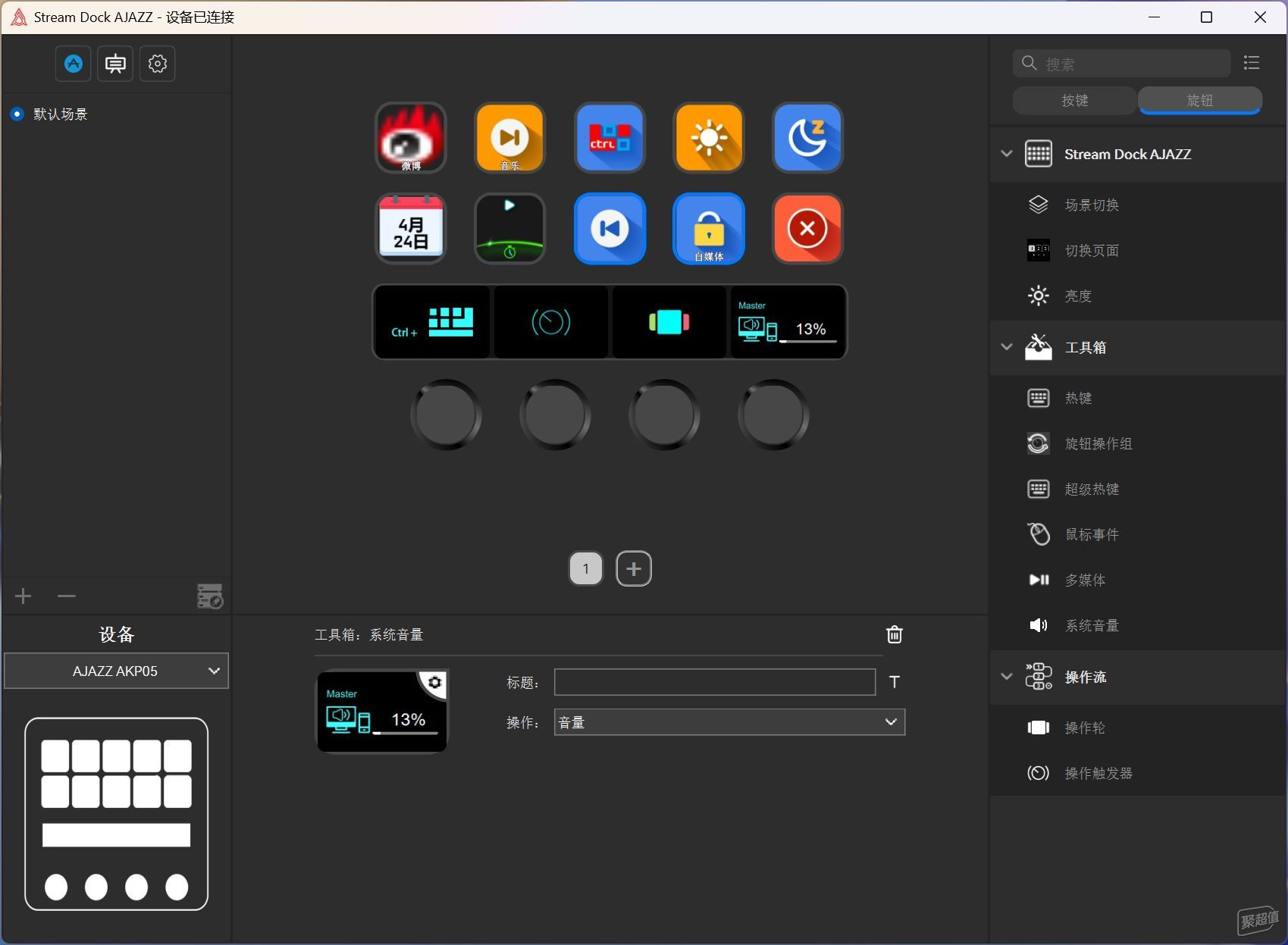Click the AKP05 device layout thumbnail
The width and height of the screenshot is (1288, 945).
point(116,814)
